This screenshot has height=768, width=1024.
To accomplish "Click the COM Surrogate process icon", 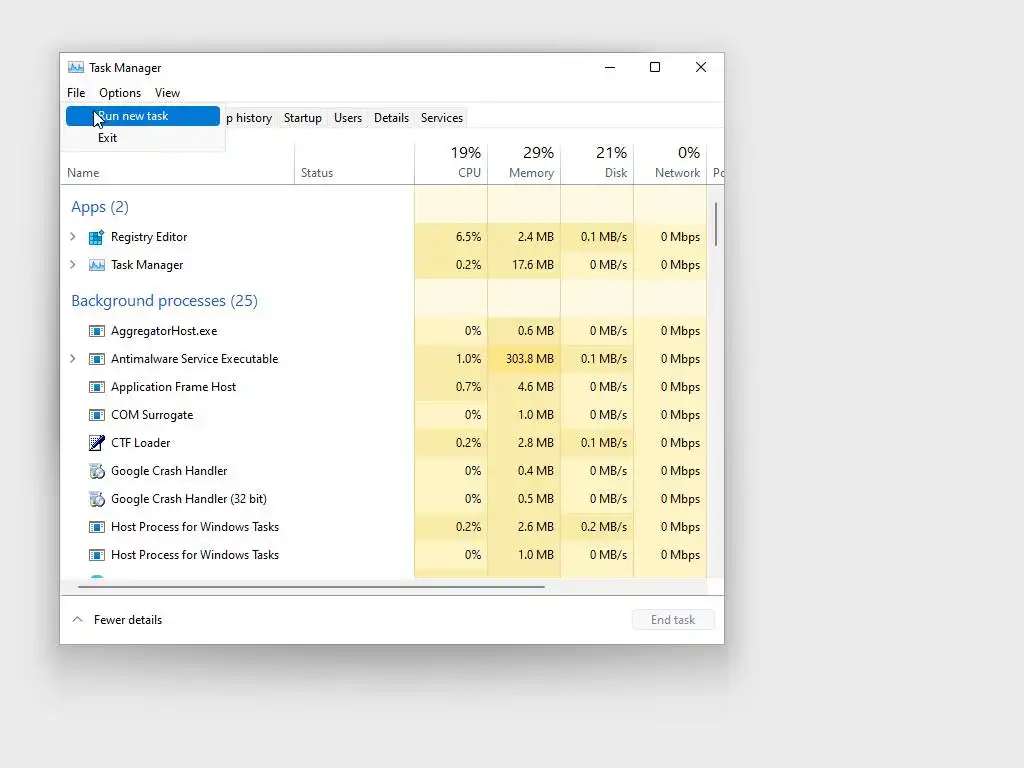I will (x=97, y=415).
